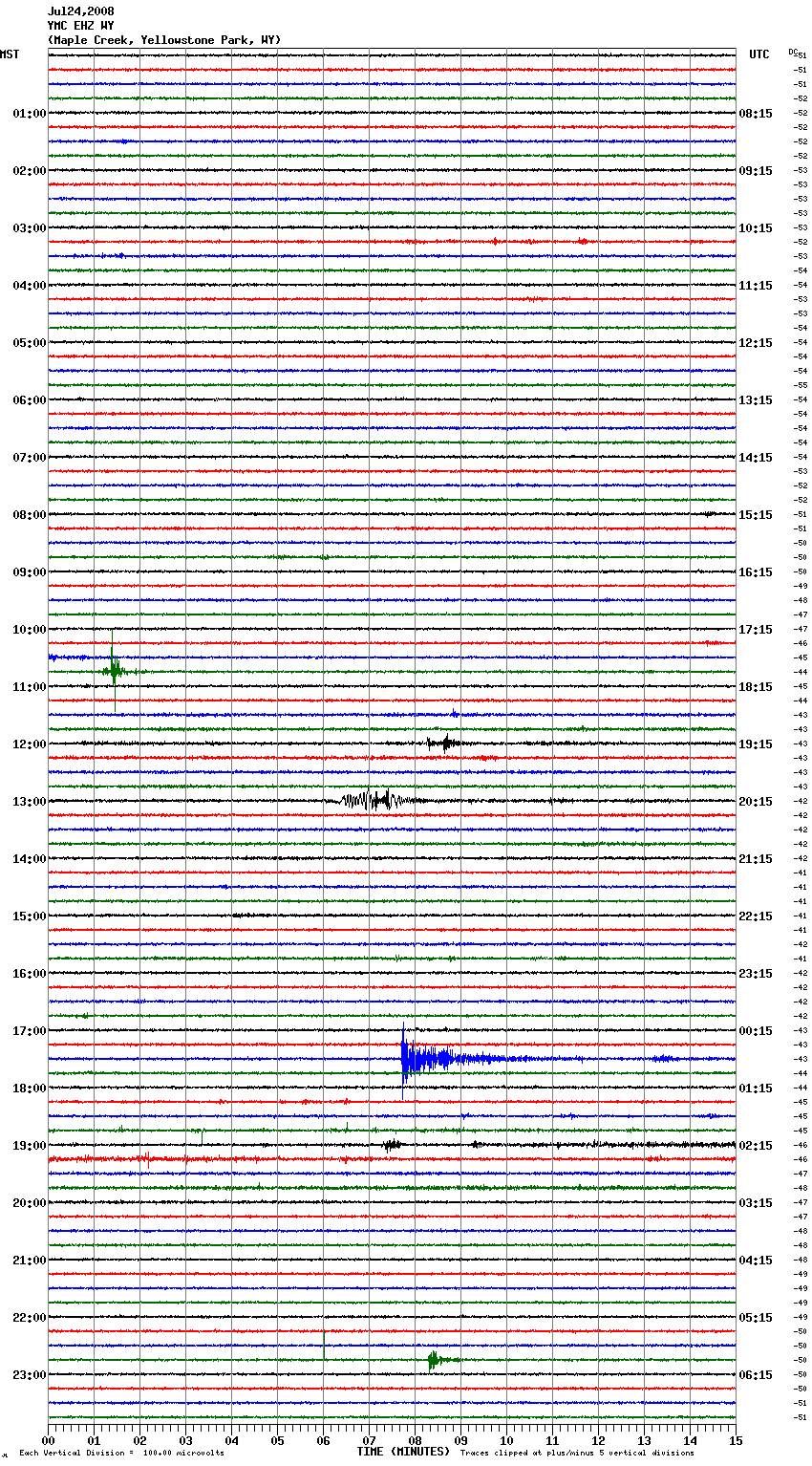The image size is (812, 1466).
Task: Click minute 03 tick label on bottom axis
Action: [x=185, y=1440]
